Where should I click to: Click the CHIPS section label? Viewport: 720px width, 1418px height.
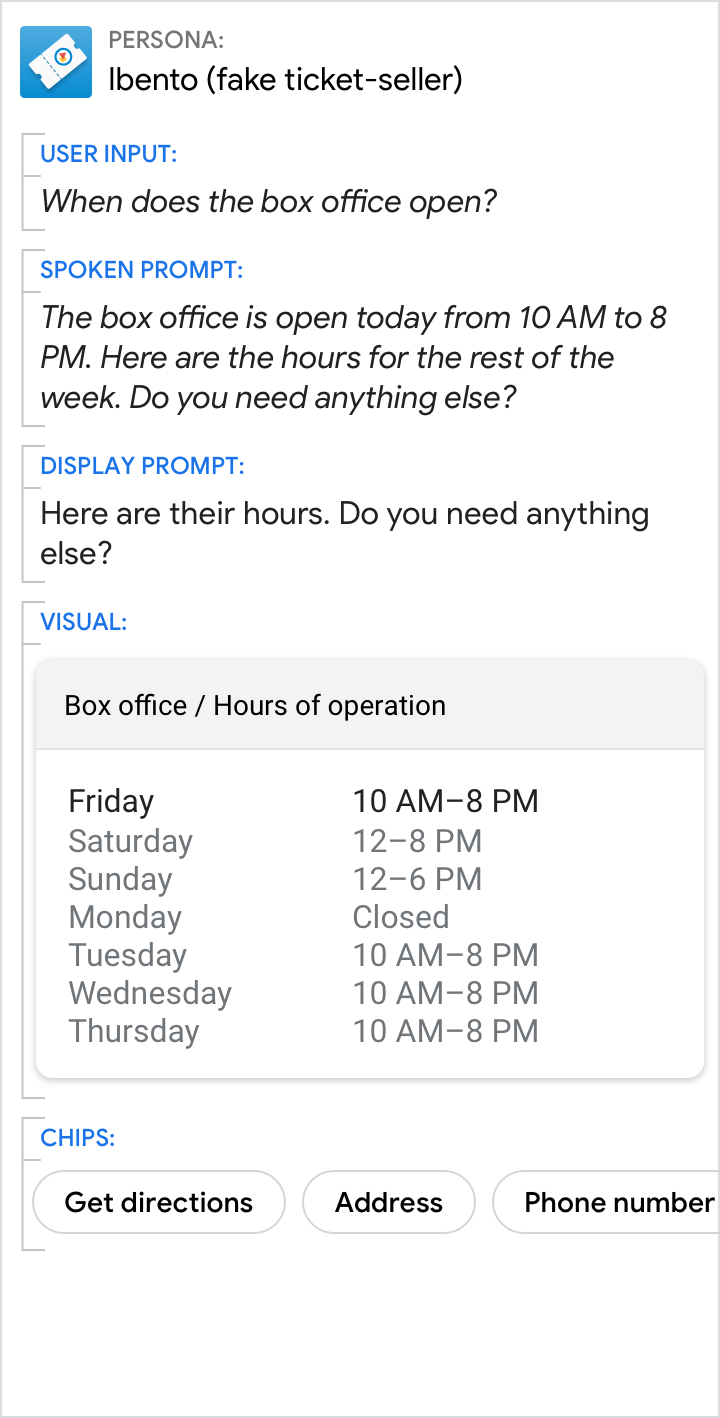[x=77, y=1138]
